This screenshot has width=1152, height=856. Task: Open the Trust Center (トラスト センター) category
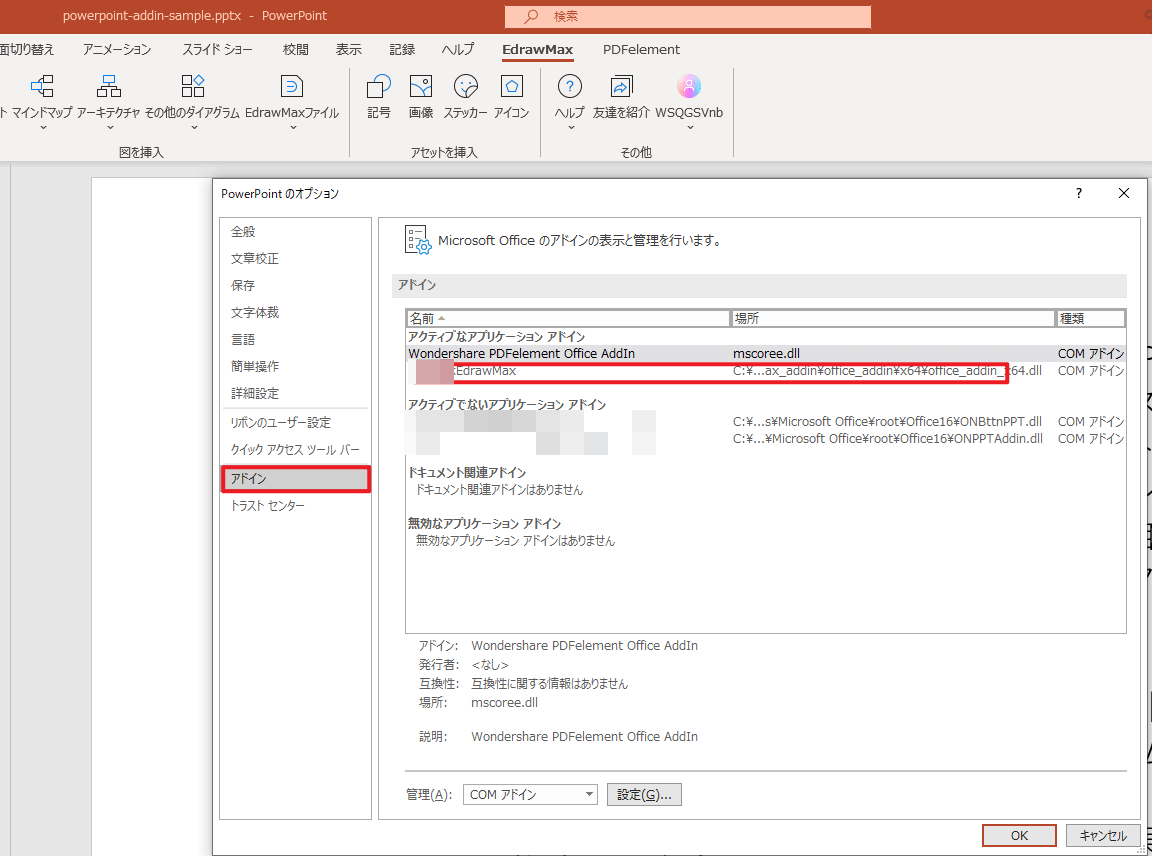point(295,506)
